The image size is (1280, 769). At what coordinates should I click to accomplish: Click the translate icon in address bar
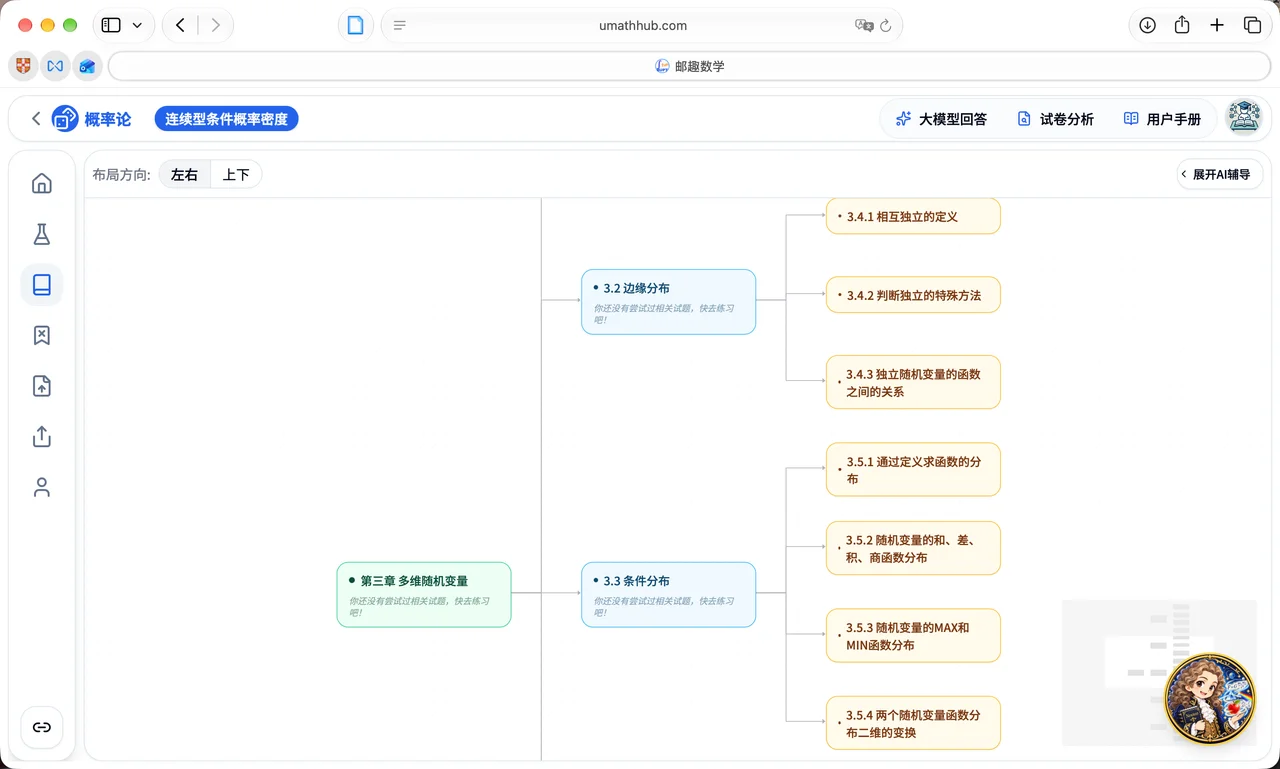[x=864, y=26]
